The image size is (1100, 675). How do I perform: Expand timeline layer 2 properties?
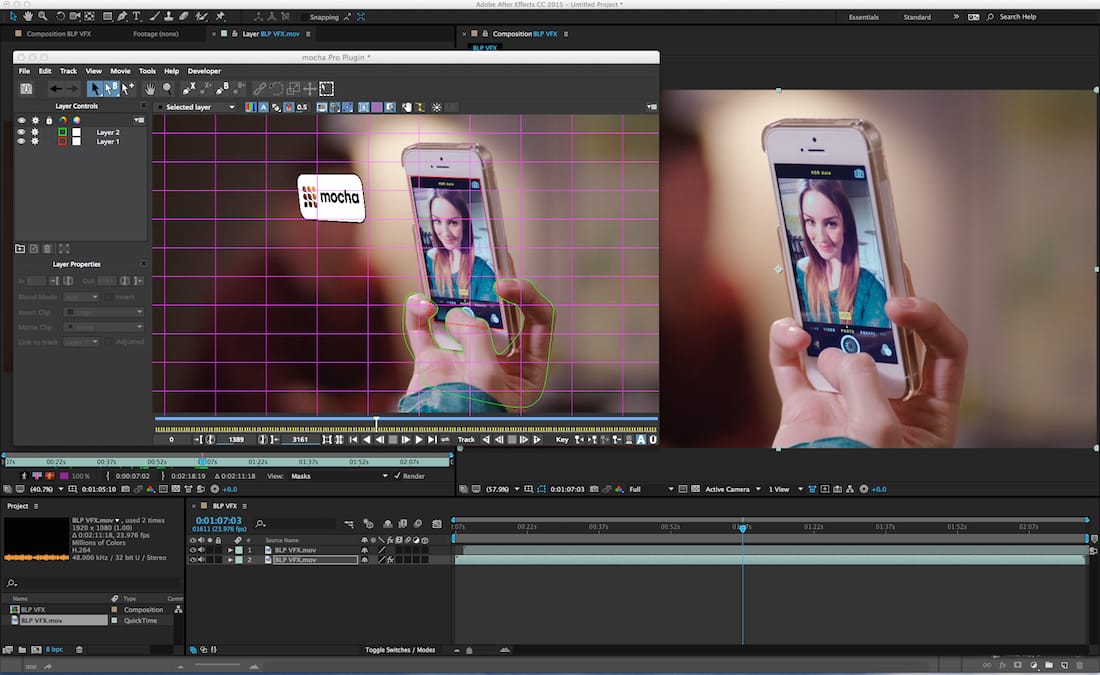click(230, 560)
